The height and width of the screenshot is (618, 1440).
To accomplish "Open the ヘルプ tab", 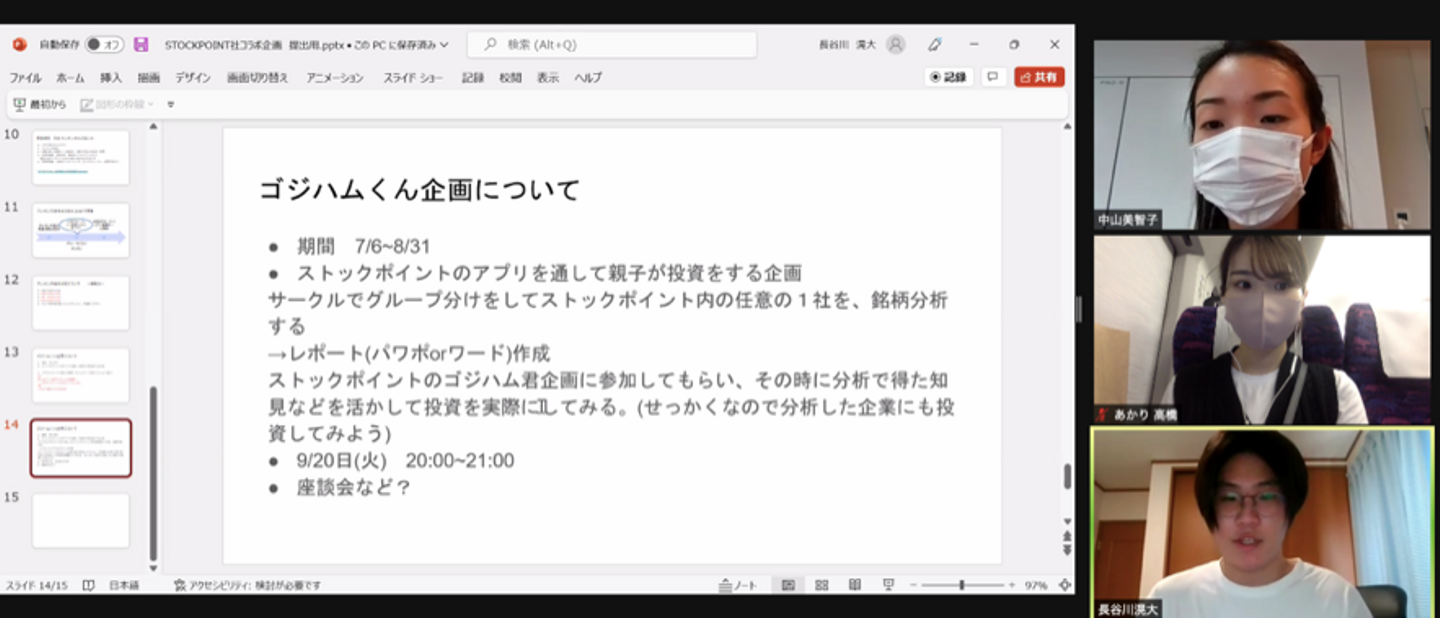I will pyautogui.click(x=588, y=77).
